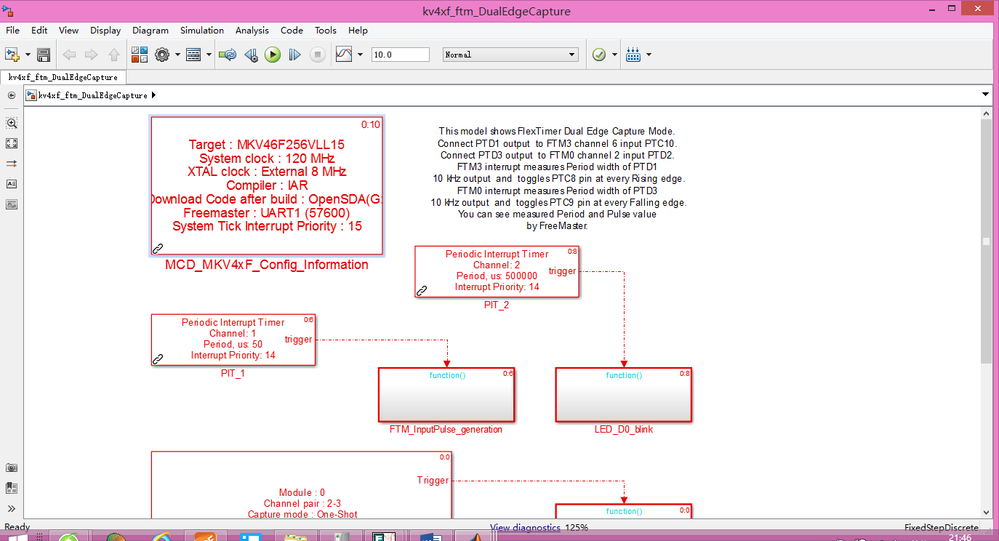Image resolution: width=999 pixels, height=541 pixels.
Task: Open the Help menu
Action: click(358, 31)
